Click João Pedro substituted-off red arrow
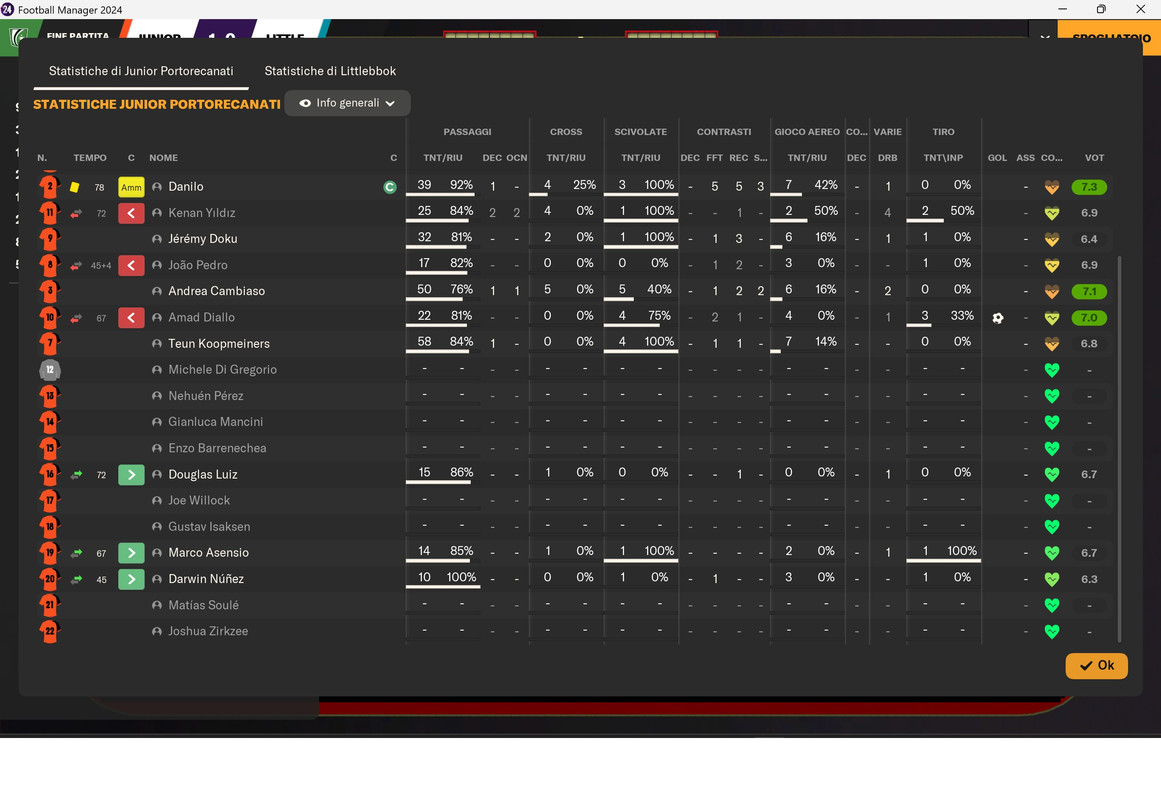The width and height of the screenshot is (1161, 800). coord(131,265)
